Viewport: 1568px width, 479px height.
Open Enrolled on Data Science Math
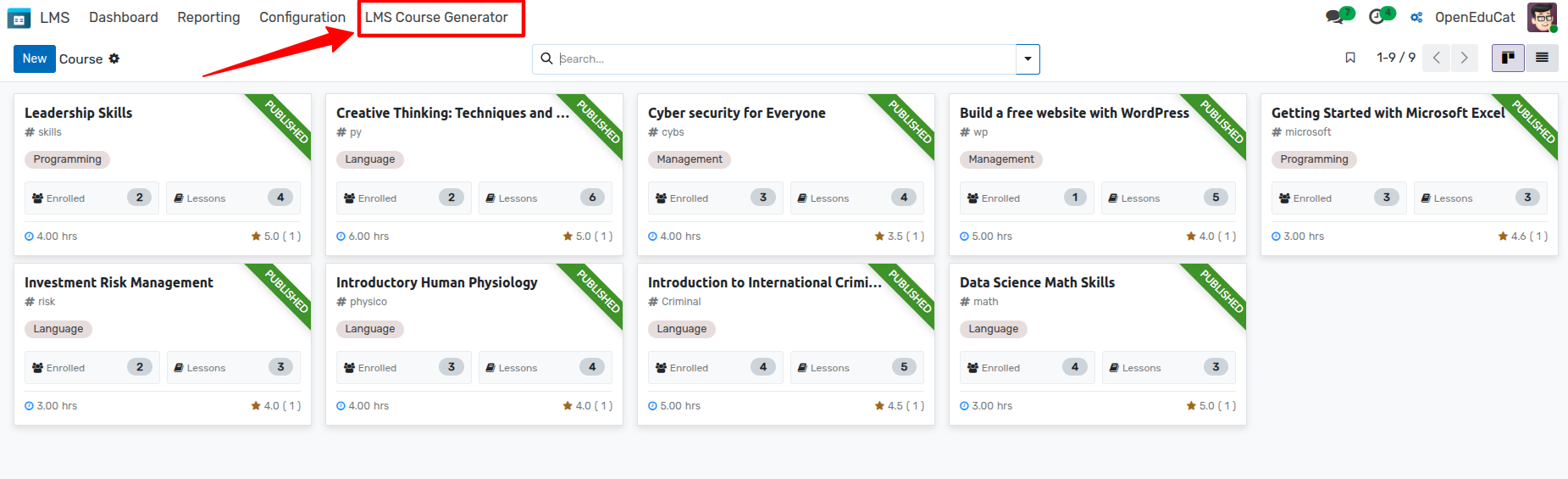(x=1028, y=367)
